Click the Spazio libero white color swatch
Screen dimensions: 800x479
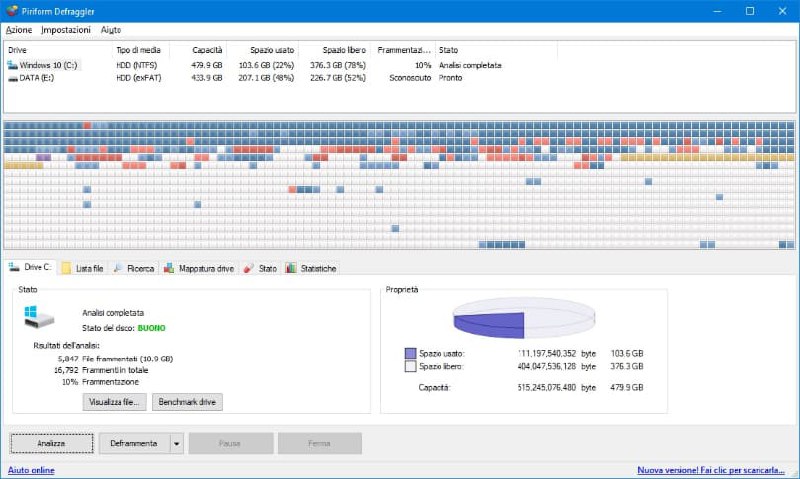click(410, 366)
